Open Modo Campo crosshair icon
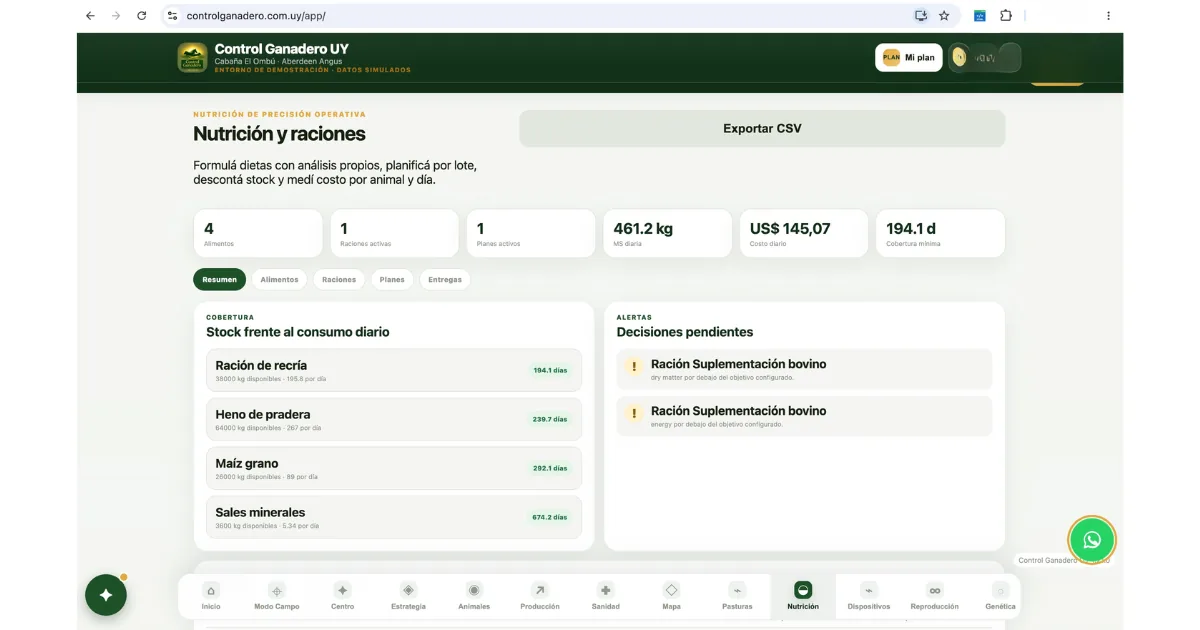 277,590
